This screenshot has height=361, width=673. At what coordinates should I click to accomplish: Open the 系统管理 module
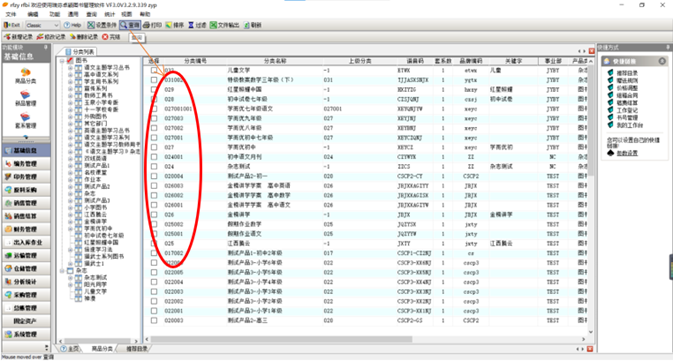point(26,334)
